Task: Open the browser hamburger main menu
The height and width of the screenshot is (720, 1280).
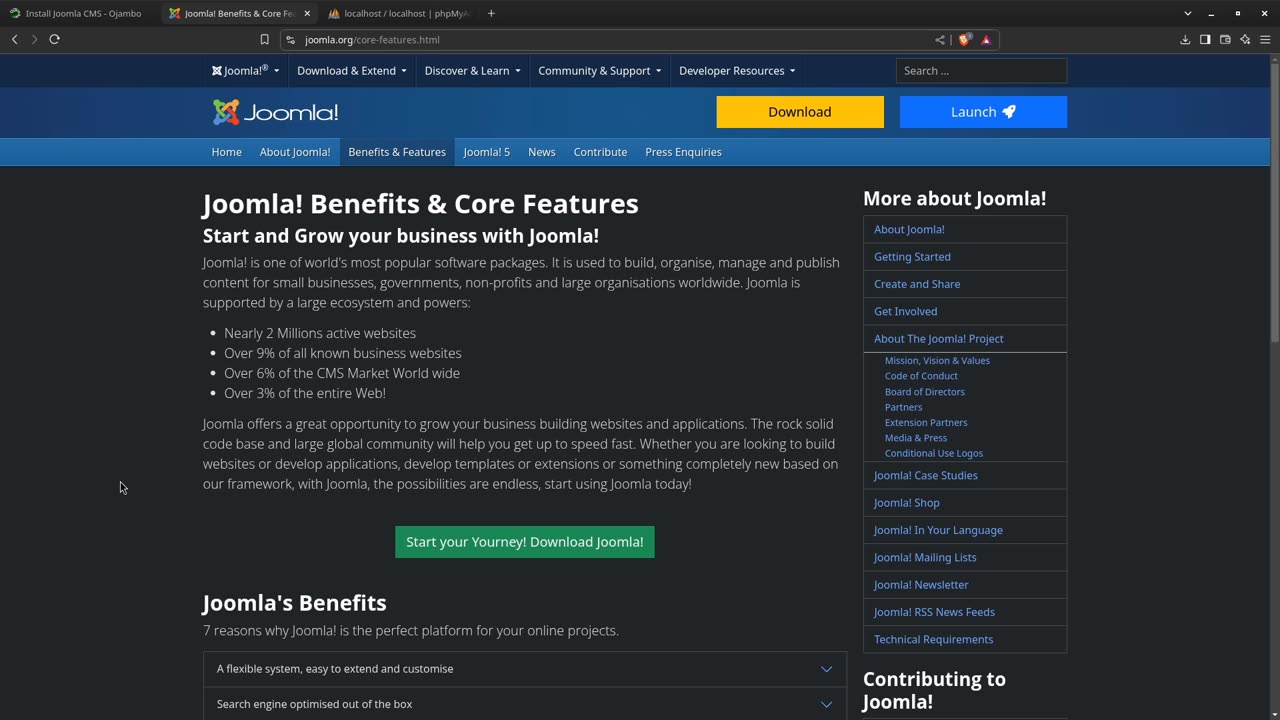Action: point(1265,40)
